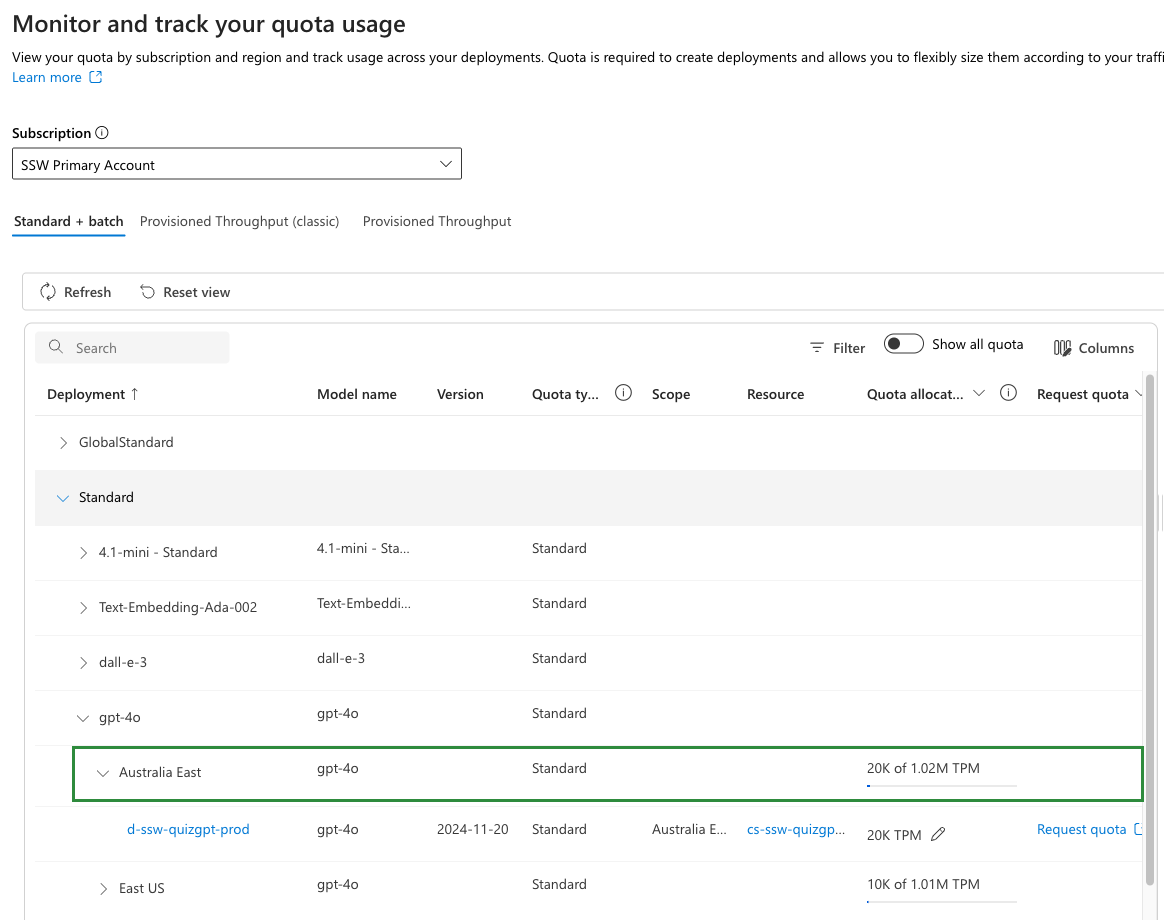Open the Learn more link
This screenshot has width=1164, height=920.
(47, 77)
